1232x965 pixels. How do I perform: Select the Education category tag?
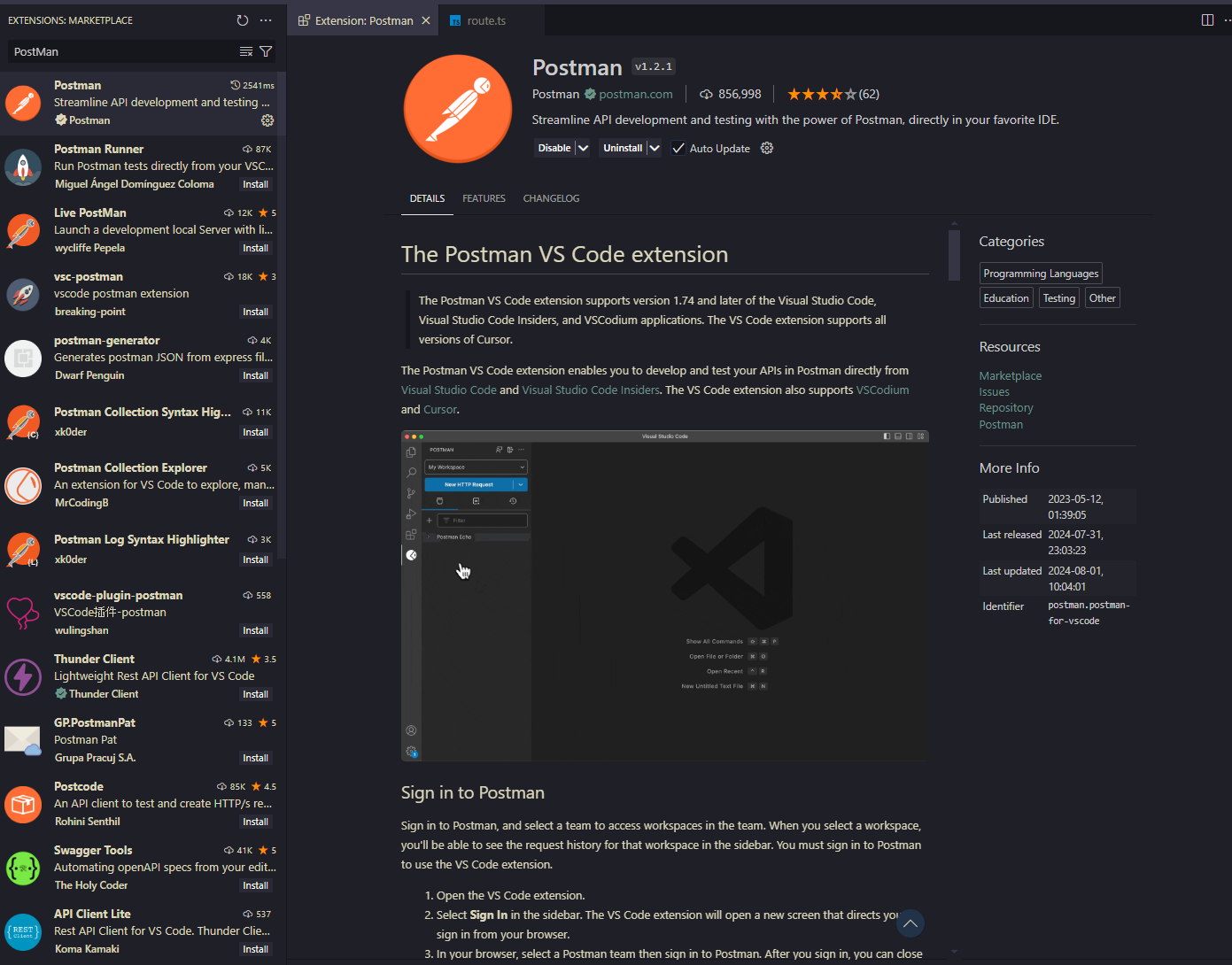1006,298
